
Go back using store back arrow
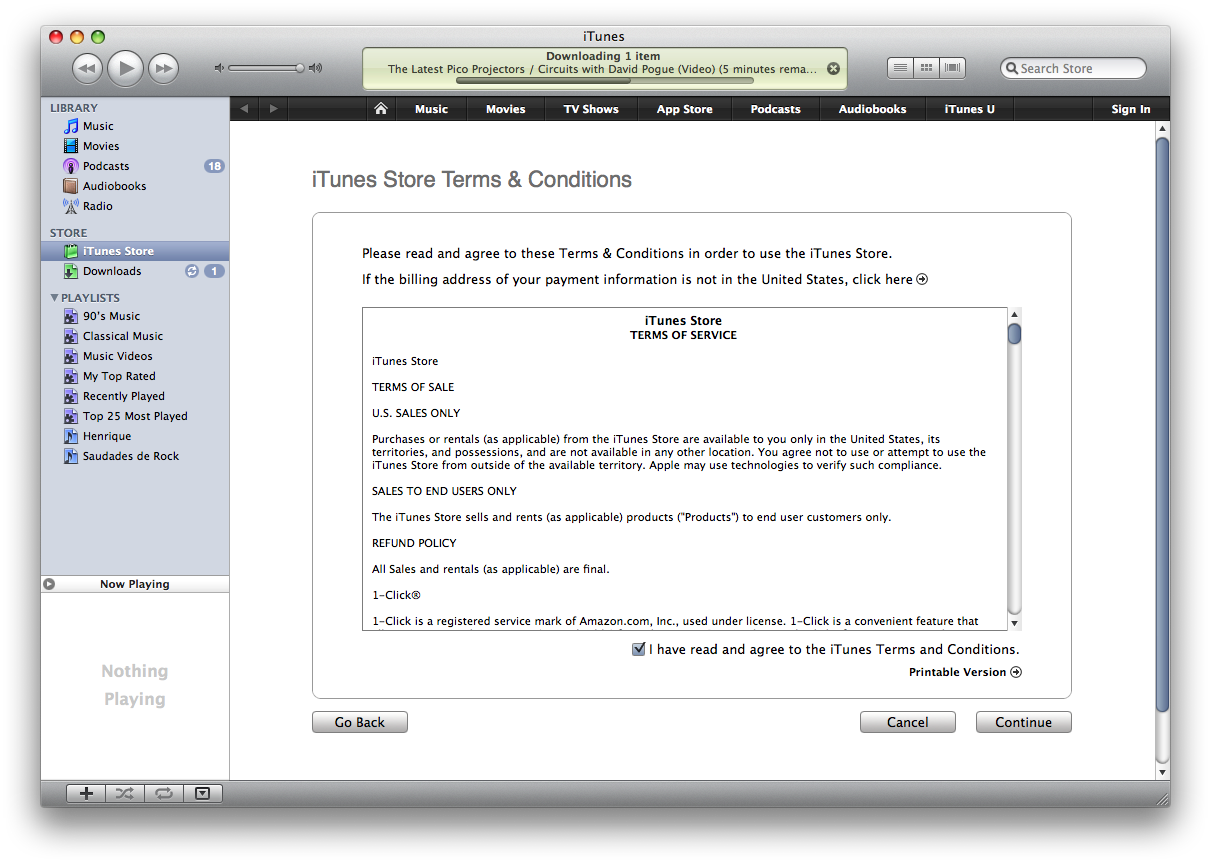244,109
